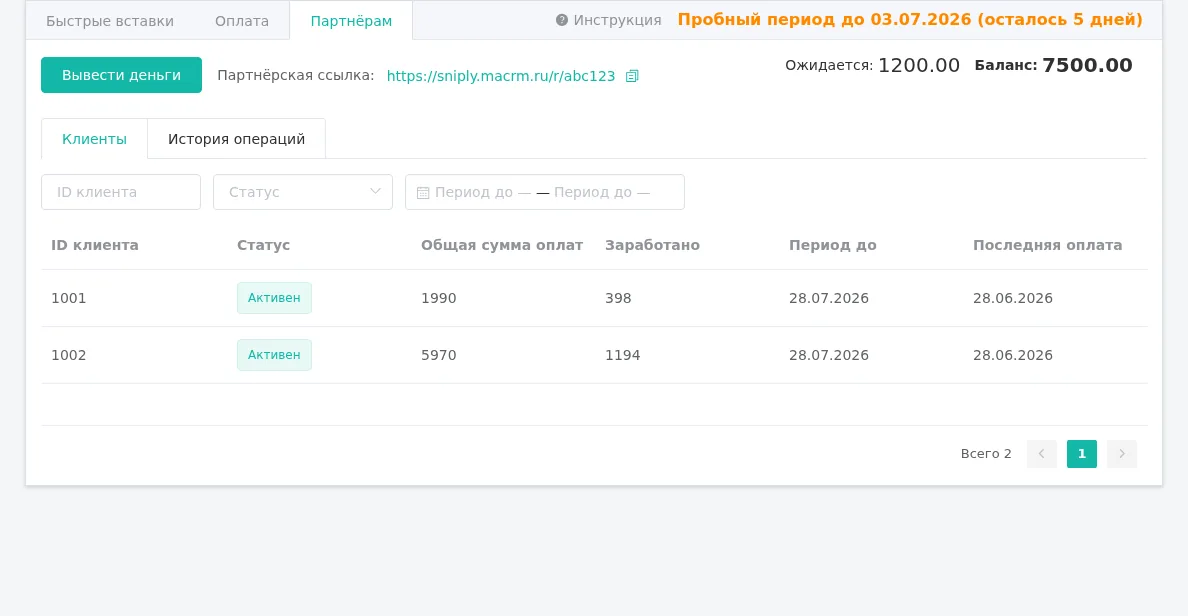The image size is (1188, 616).
Task: Click the ID клиента column header
Action: pyautogui.click(x=95, y=245)
